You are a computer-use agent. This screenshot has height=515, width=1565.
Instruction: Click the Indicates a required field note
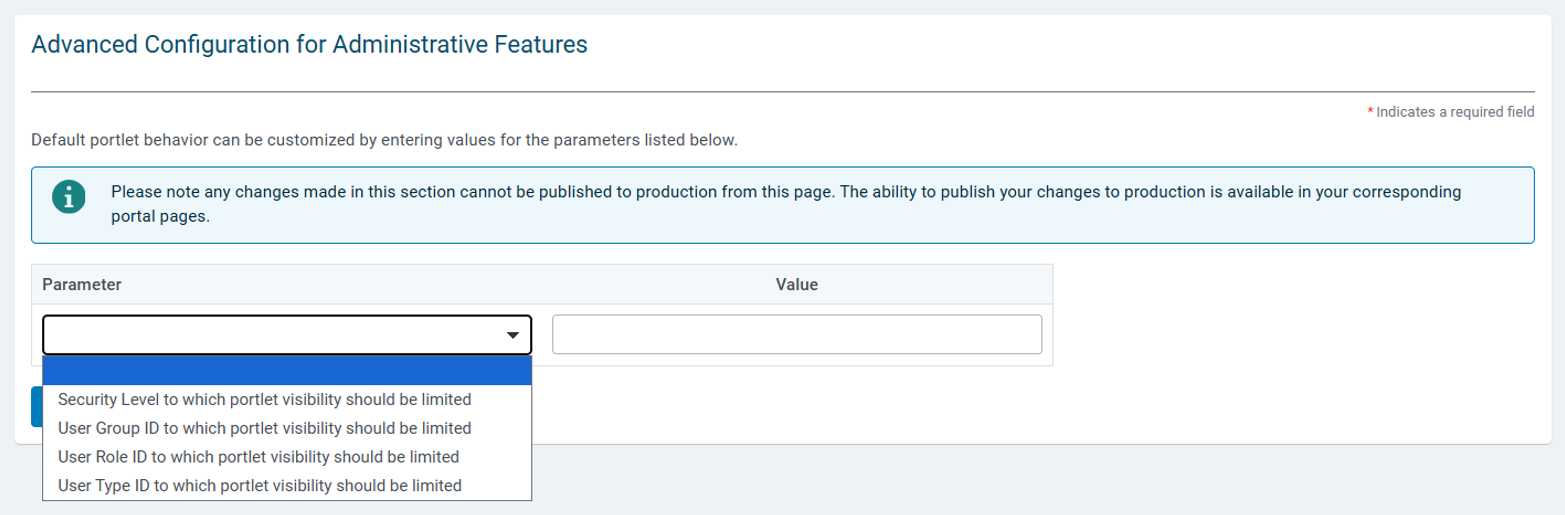point(1455,113)
